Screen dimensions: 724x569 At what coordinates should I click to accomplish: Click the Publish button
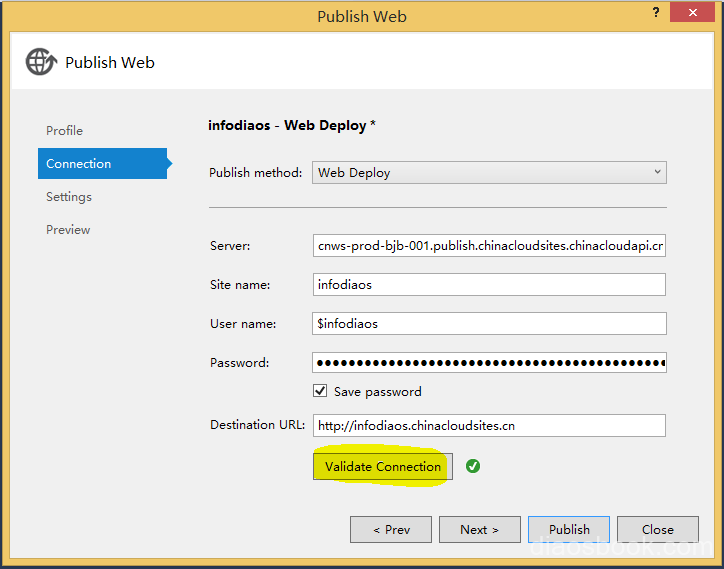[569, 529]
